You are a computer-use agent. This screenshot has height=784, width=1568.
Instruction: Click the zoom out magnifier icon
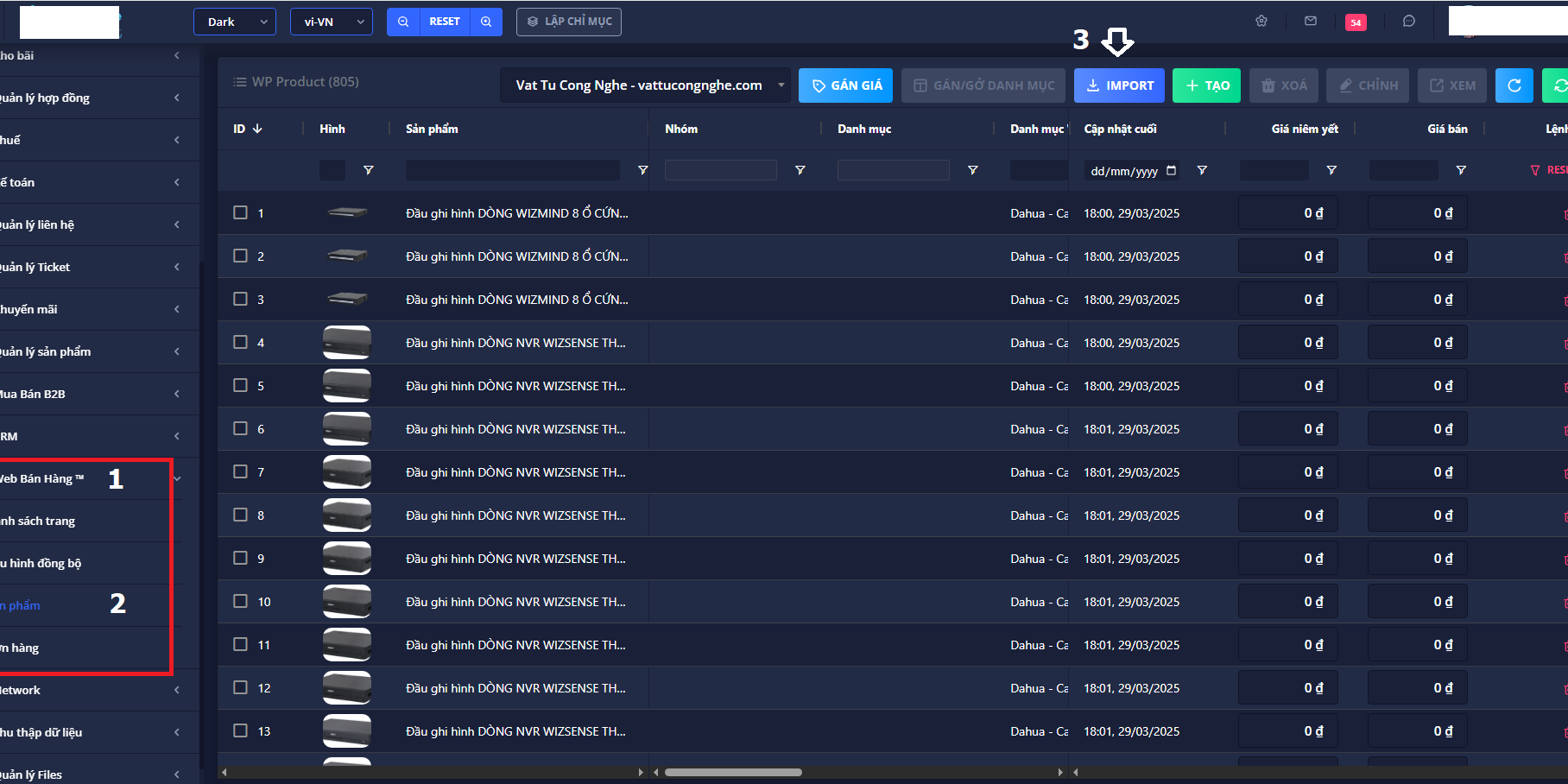pos(403,22)
